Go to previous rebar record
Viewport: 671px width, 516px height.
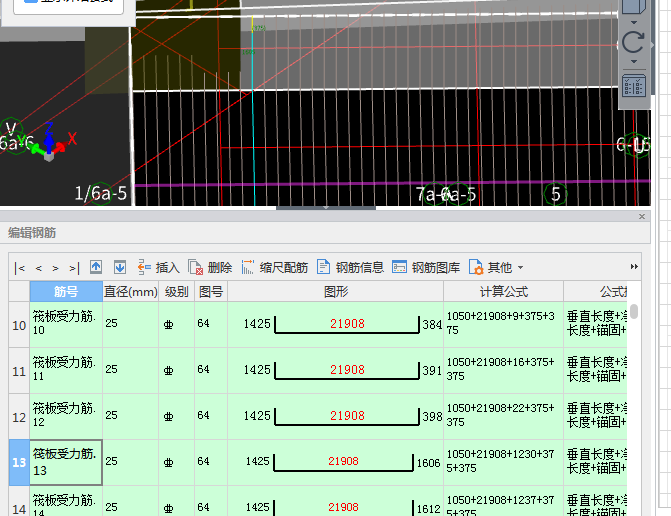(x=39, y=268)
